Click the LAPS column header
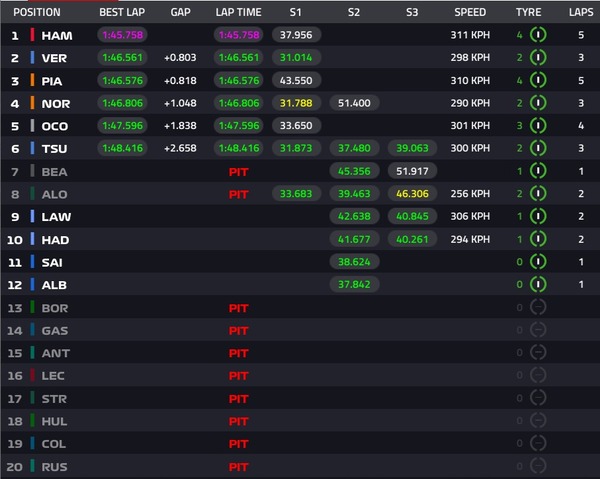Image resolution: width=600 pixels, height=479 pixels. 581,12
